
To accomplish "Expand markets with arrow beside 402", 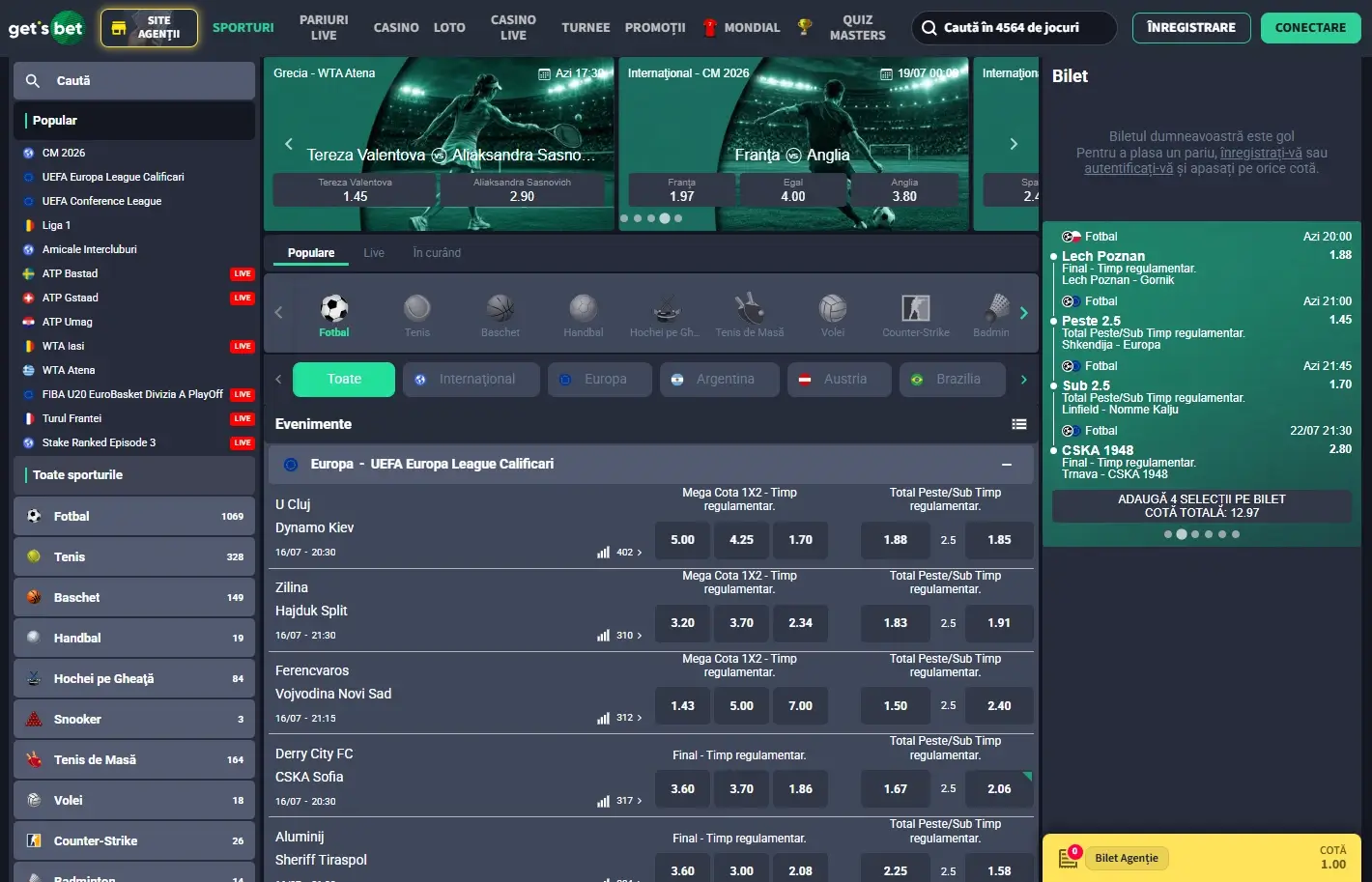I will (640, 553).
